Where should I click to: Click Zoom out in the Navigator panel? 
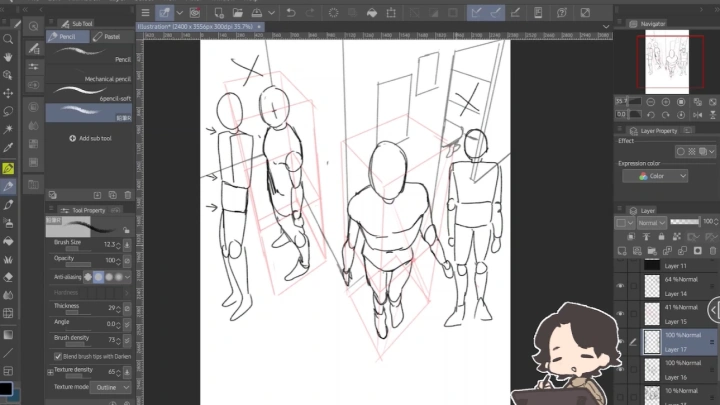click(650, 102)
